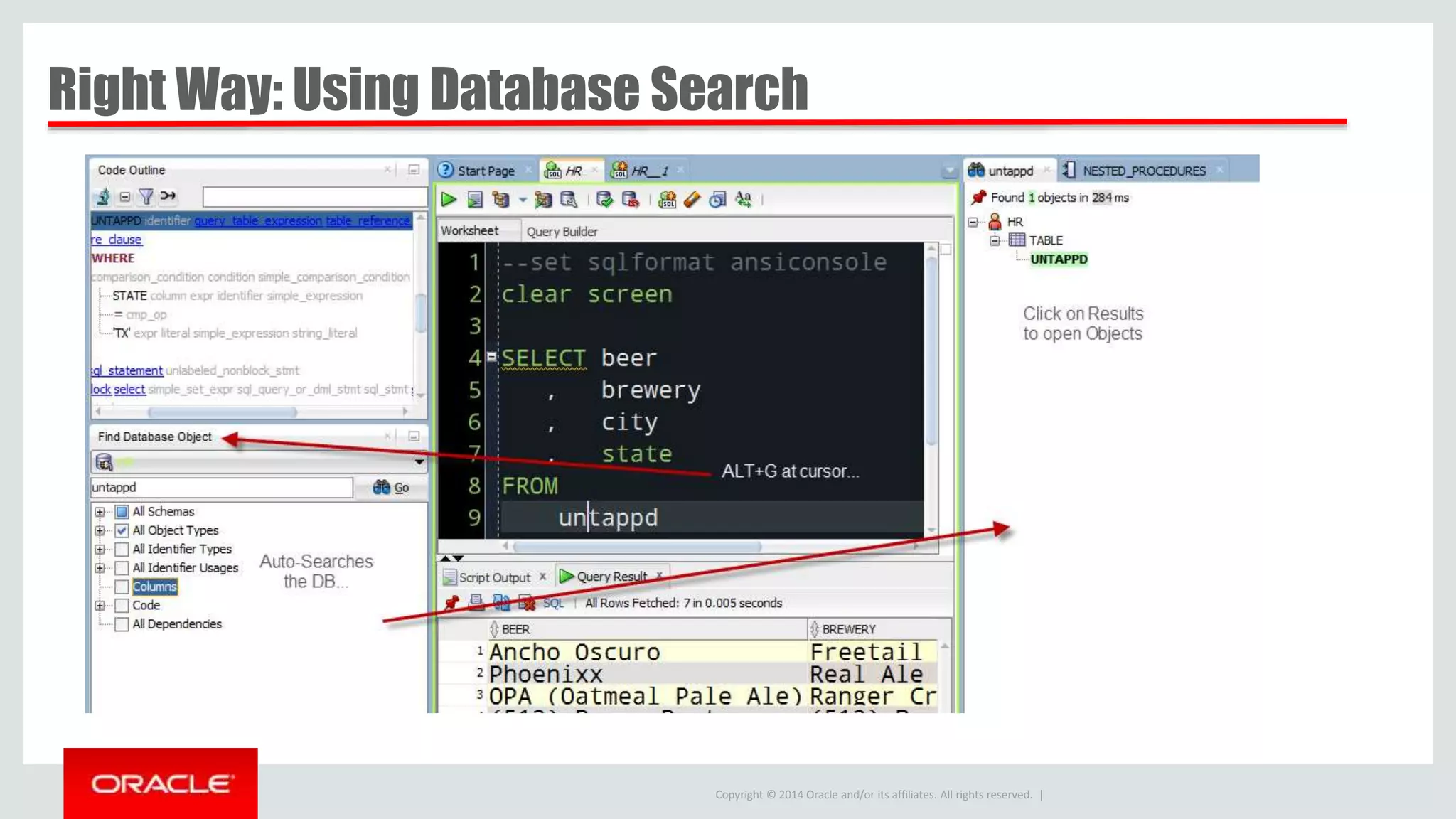1456x819 pixels.
Task: Click the select link in Code Outline
Action: (x=129, y=389)
